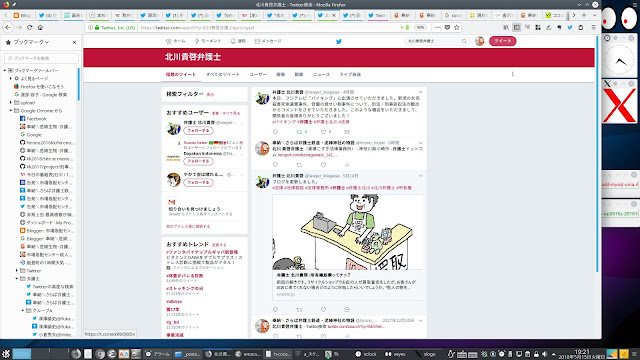640x360 pixels.
Task: Click the Twitter extension icon in toolbar
Action: pos(570,27)
